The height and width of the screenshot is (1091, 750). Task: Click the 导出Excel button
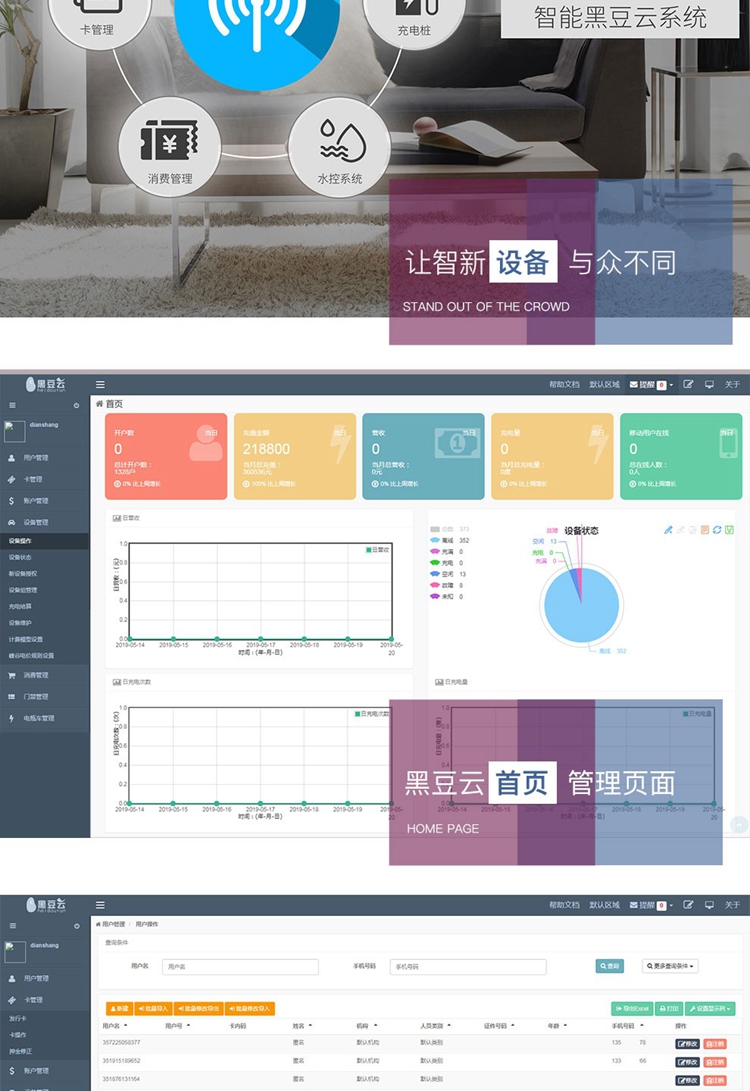(631, 1009)
